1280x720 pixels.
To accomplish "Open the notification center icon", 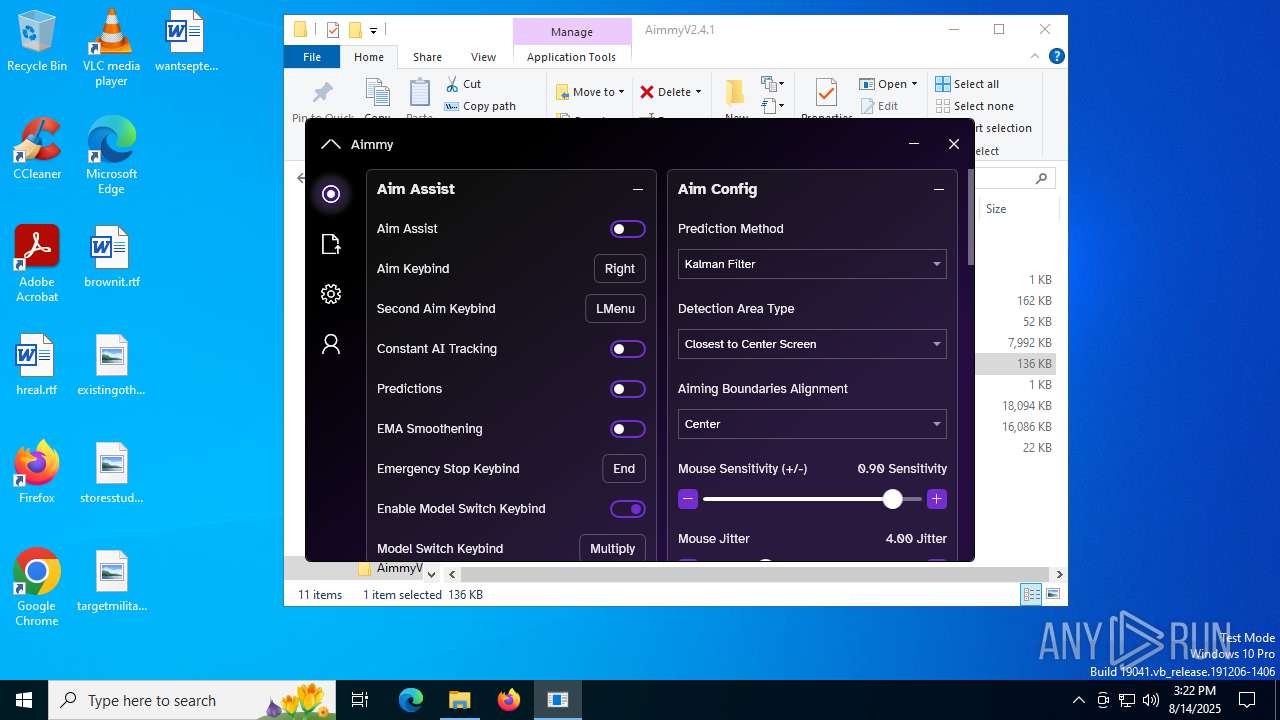I will click(1247, 700).
